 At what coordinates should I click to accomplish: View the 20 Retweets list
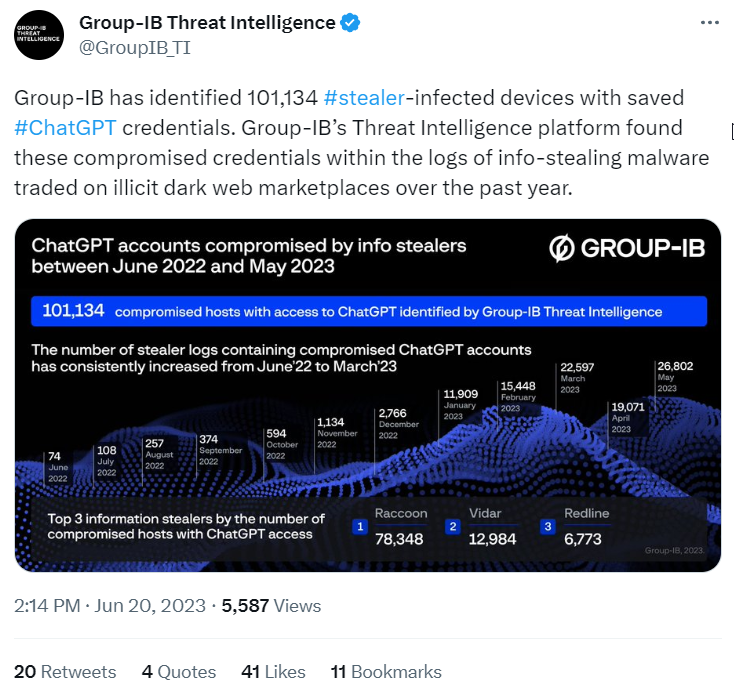pos(65,672)
